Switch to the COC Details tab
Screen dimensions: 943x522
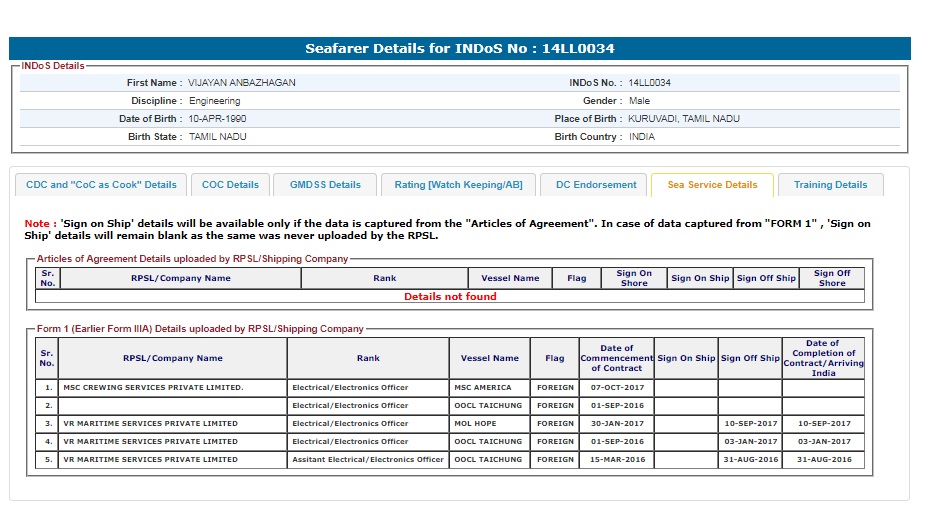[x=230, y=185]
